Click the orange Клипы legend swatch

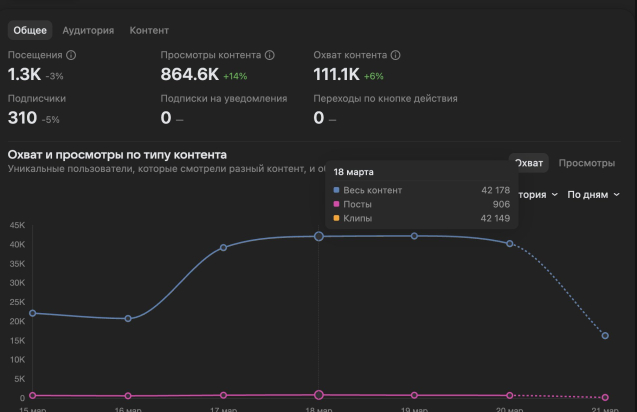[x=337, y=218]
